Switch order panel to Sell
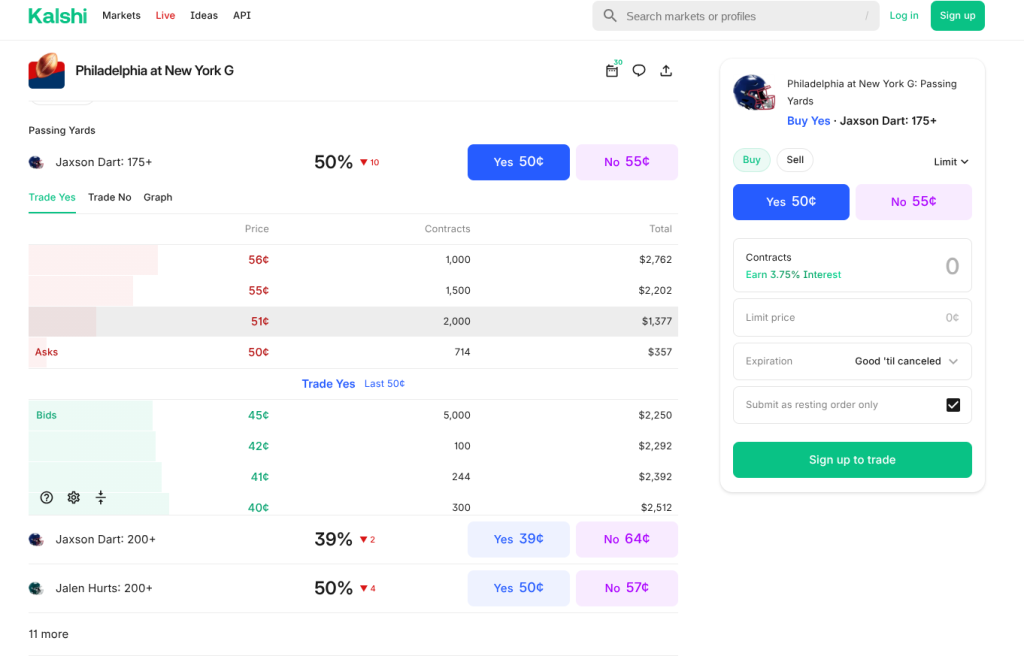This screenshot has width=1024, height=662. (795, 160)
